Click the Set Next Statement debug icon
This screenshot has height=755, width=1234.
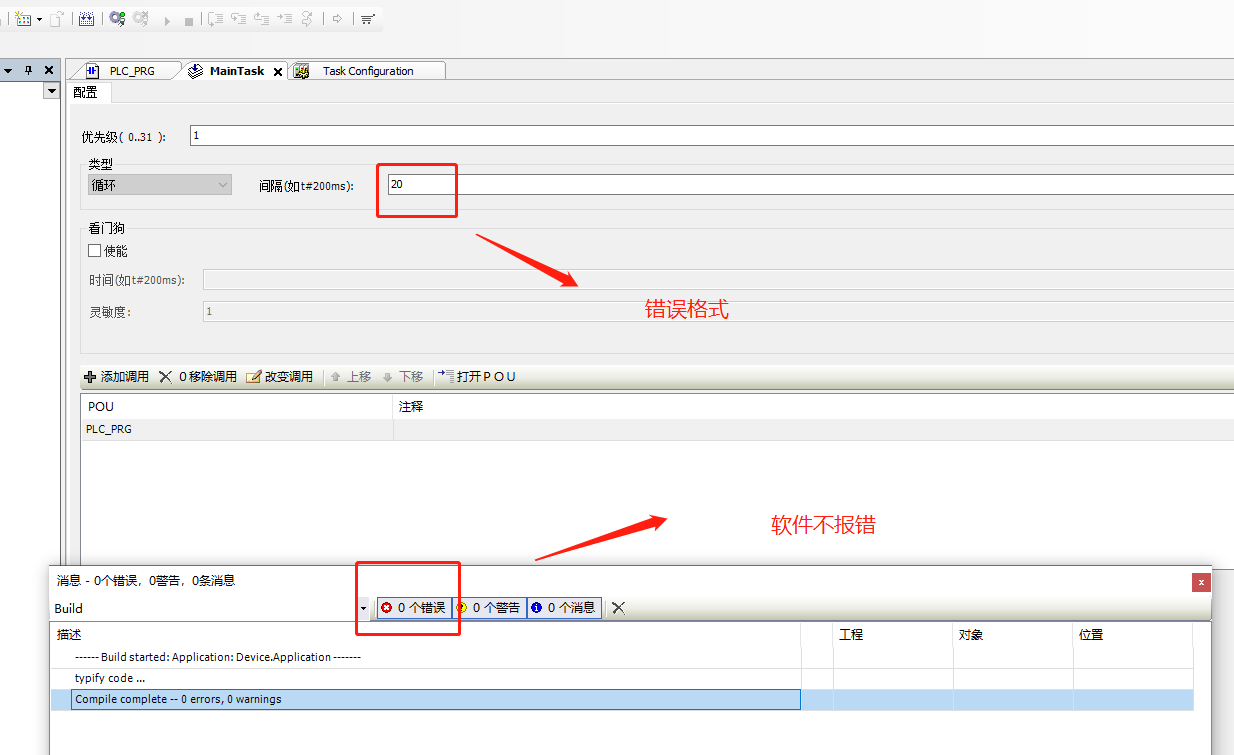pos(307,18)
